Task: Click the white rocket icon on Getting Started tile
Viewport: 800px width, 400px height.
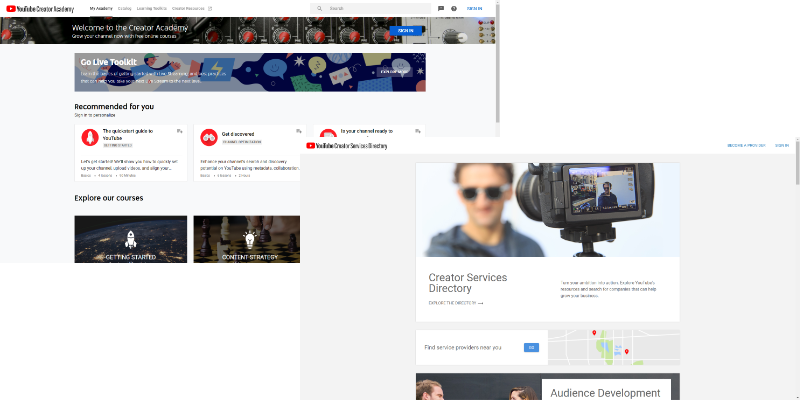Action: pos(131,239)
